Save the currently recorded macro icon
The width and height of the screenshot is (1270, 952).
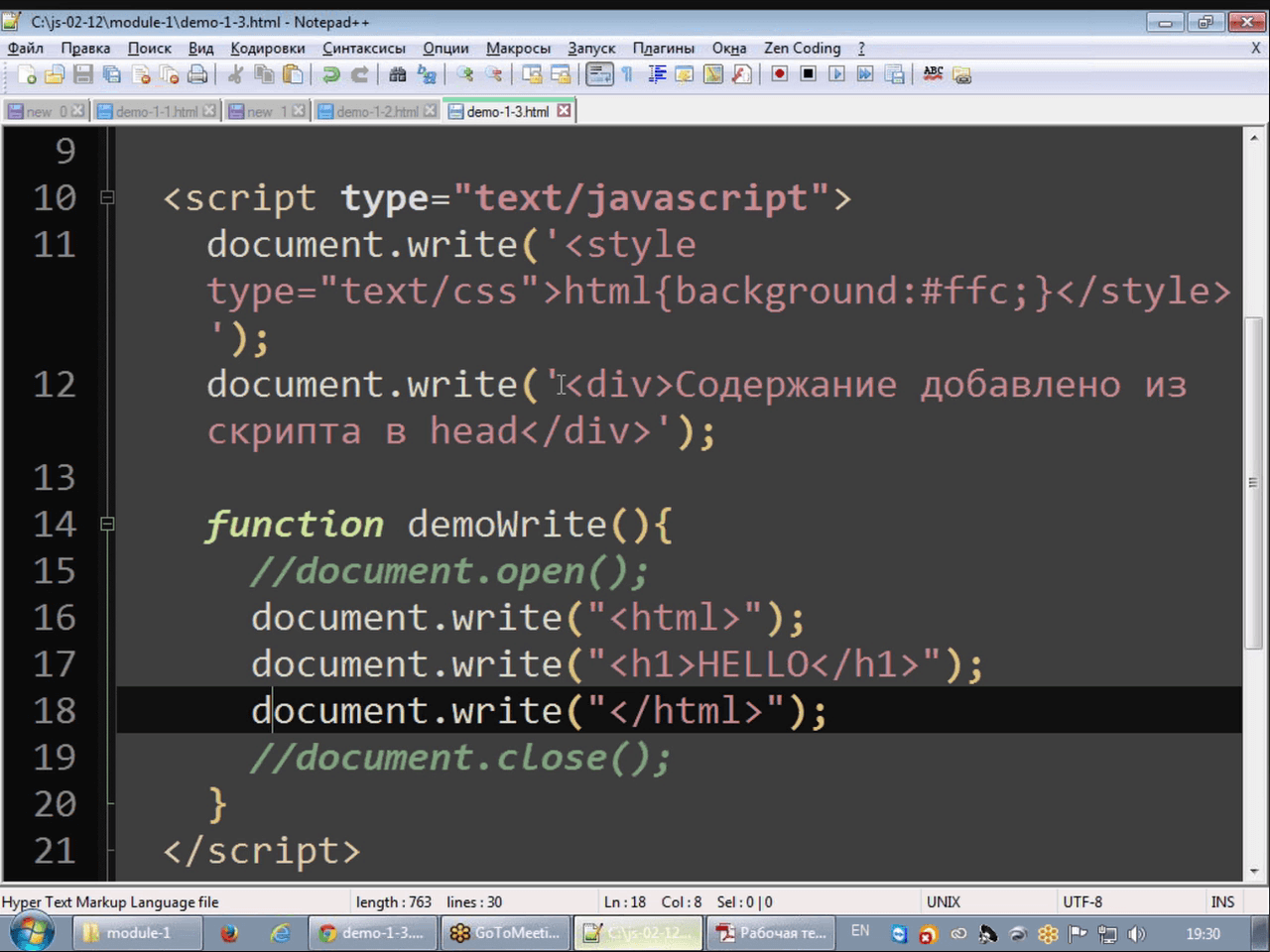pos(894,74)
